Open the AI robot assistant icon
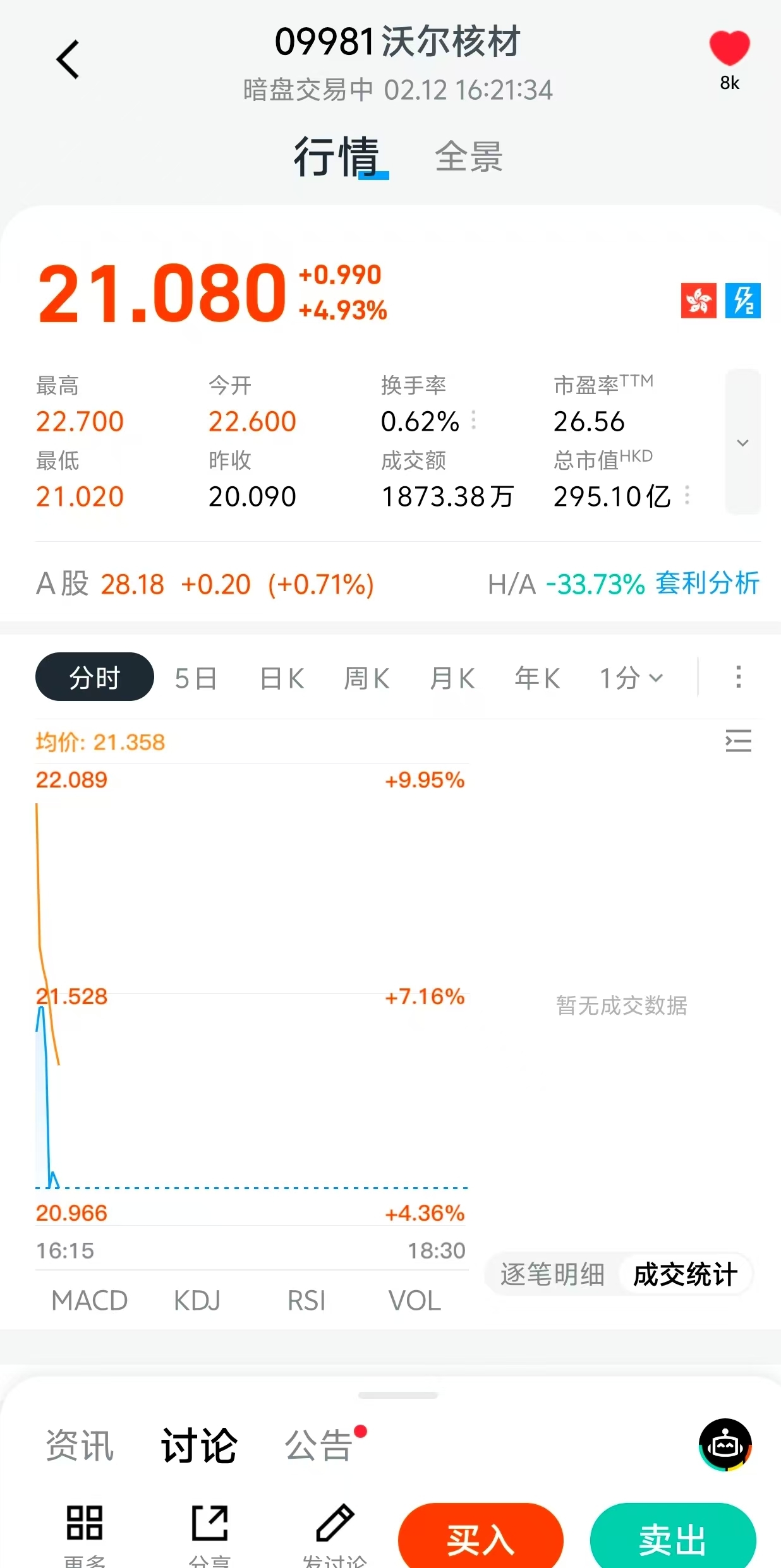781x1568 pixels. (x=725, y=1445)
